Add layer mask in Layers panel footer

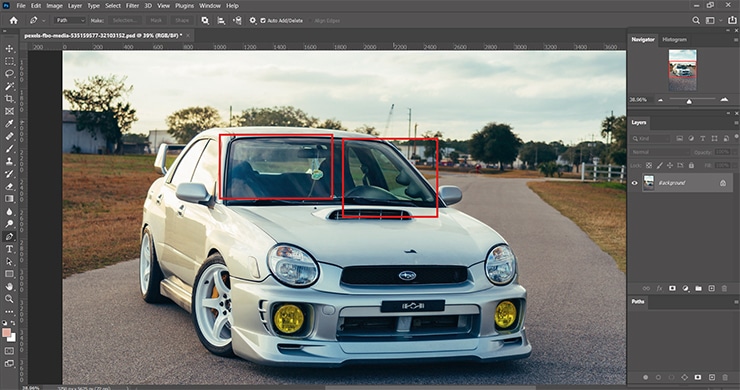click(672, 288)
